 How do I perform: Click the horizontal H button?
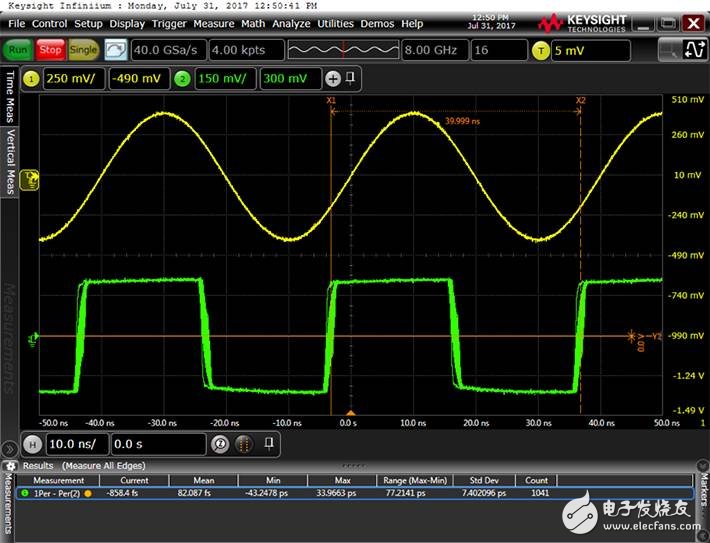tap(32, 445)
